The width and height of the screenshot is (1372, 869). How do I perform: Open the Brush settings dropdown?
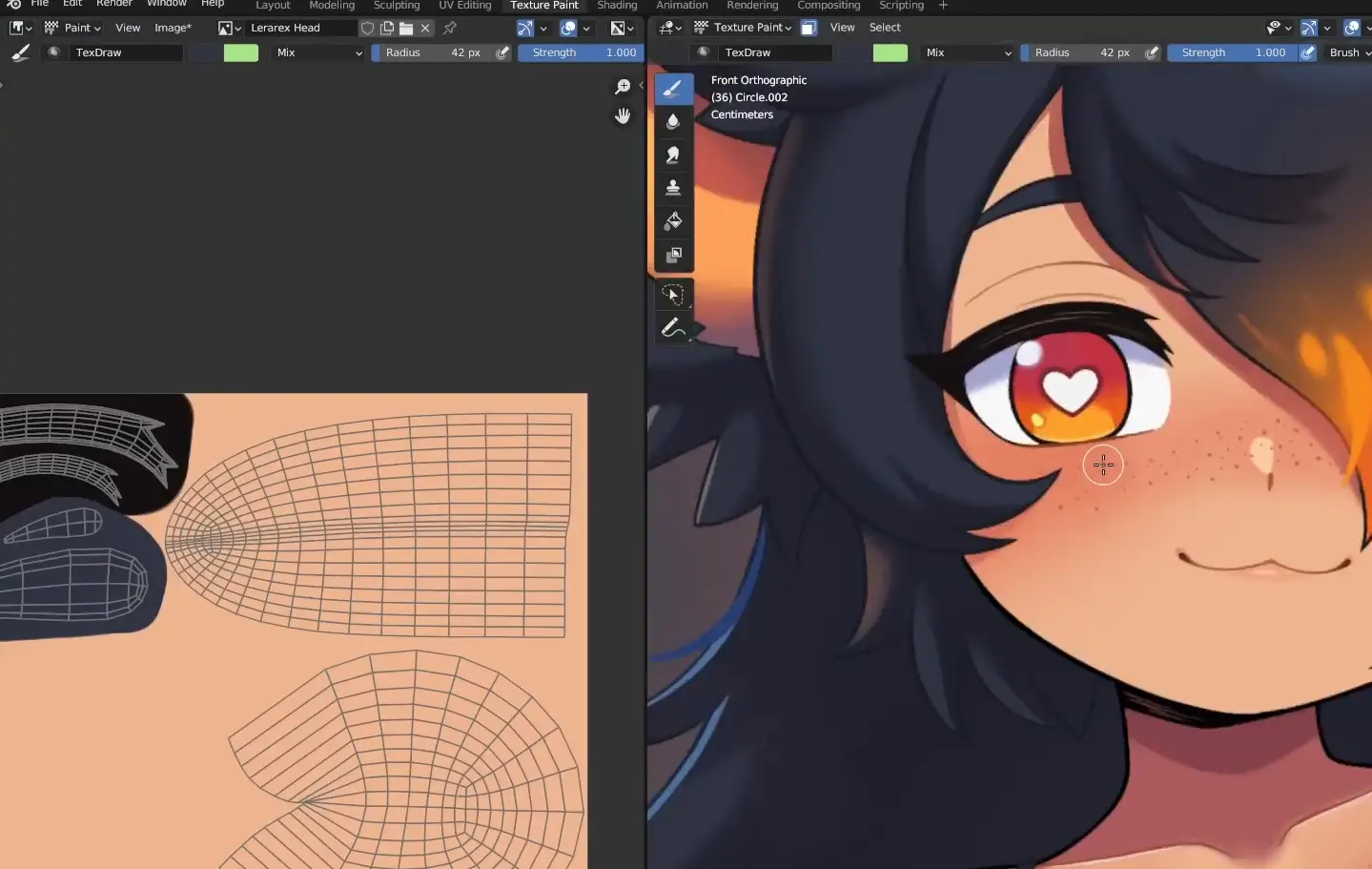point(1348,53)
